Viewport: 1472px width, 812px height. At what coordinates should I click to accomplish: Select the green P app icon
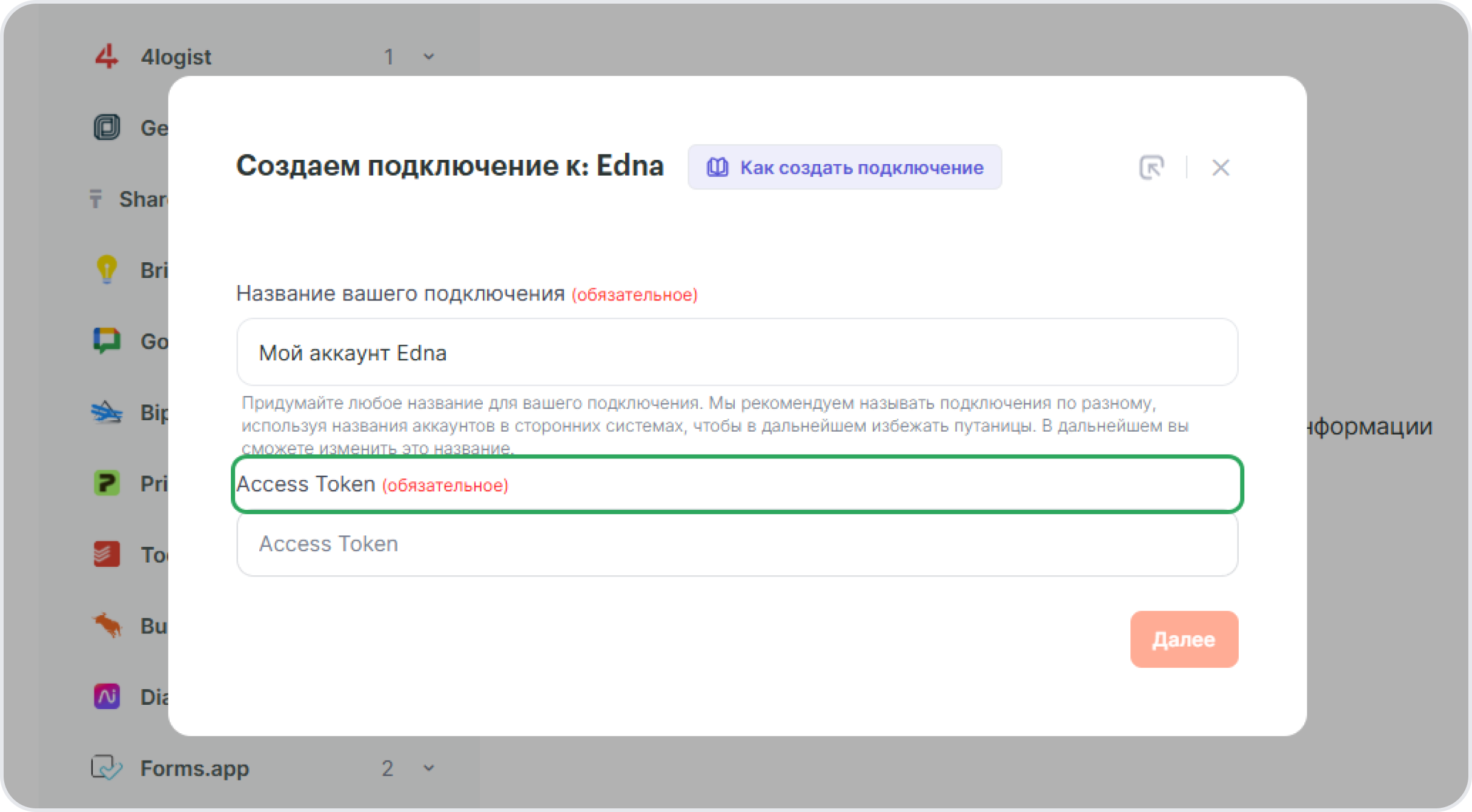click(x=107, y=483)
